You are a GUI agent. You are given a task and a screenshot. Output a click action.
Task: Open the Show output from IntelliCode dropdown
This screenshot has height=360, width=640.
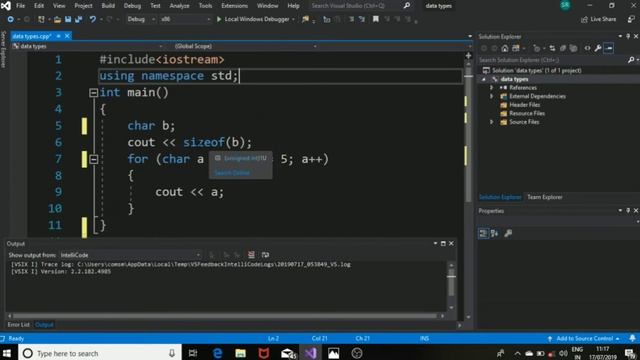(130, 255)
